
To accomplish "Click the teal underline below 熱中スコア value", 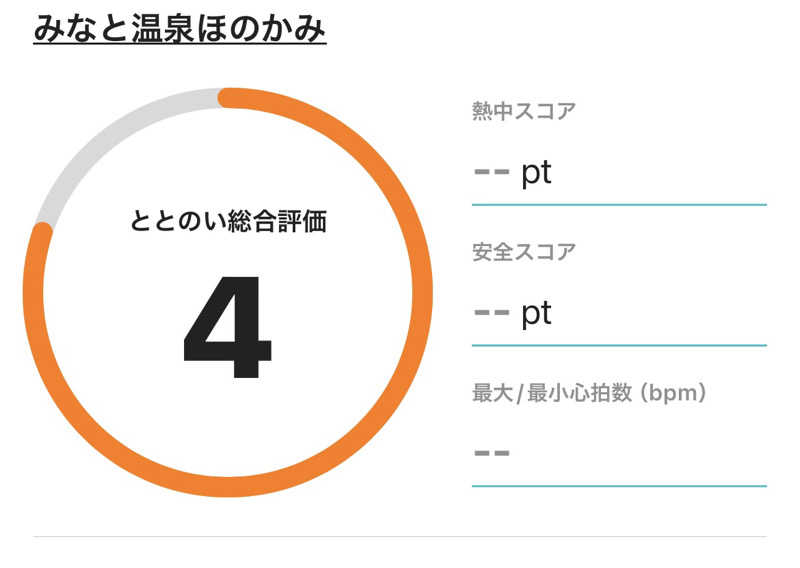I will (618, 204).
